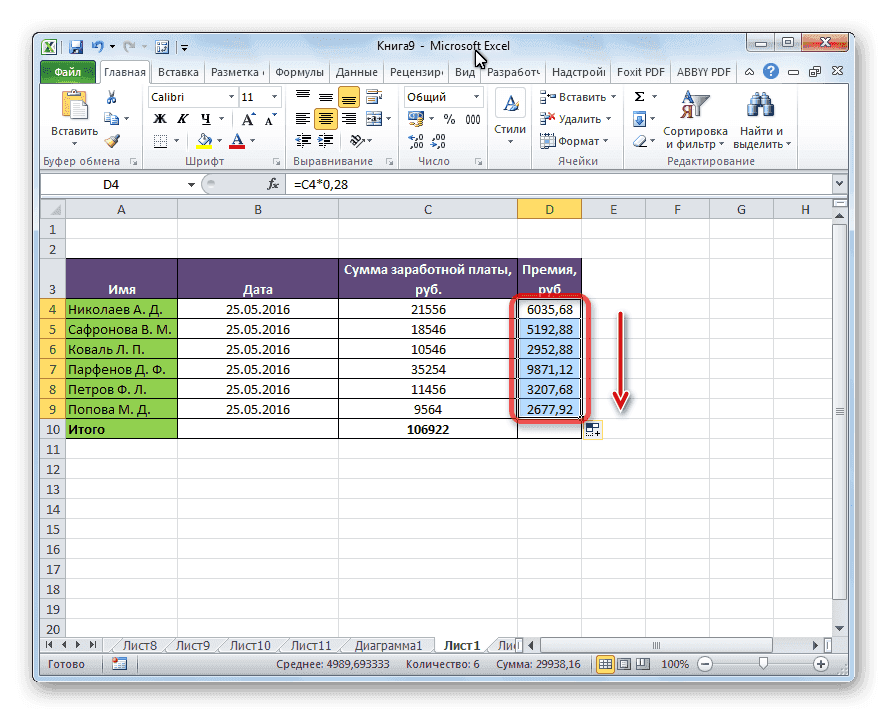Switch to the Формулы ribbon tab
888x715 pixels.
(x=300, y=71)
